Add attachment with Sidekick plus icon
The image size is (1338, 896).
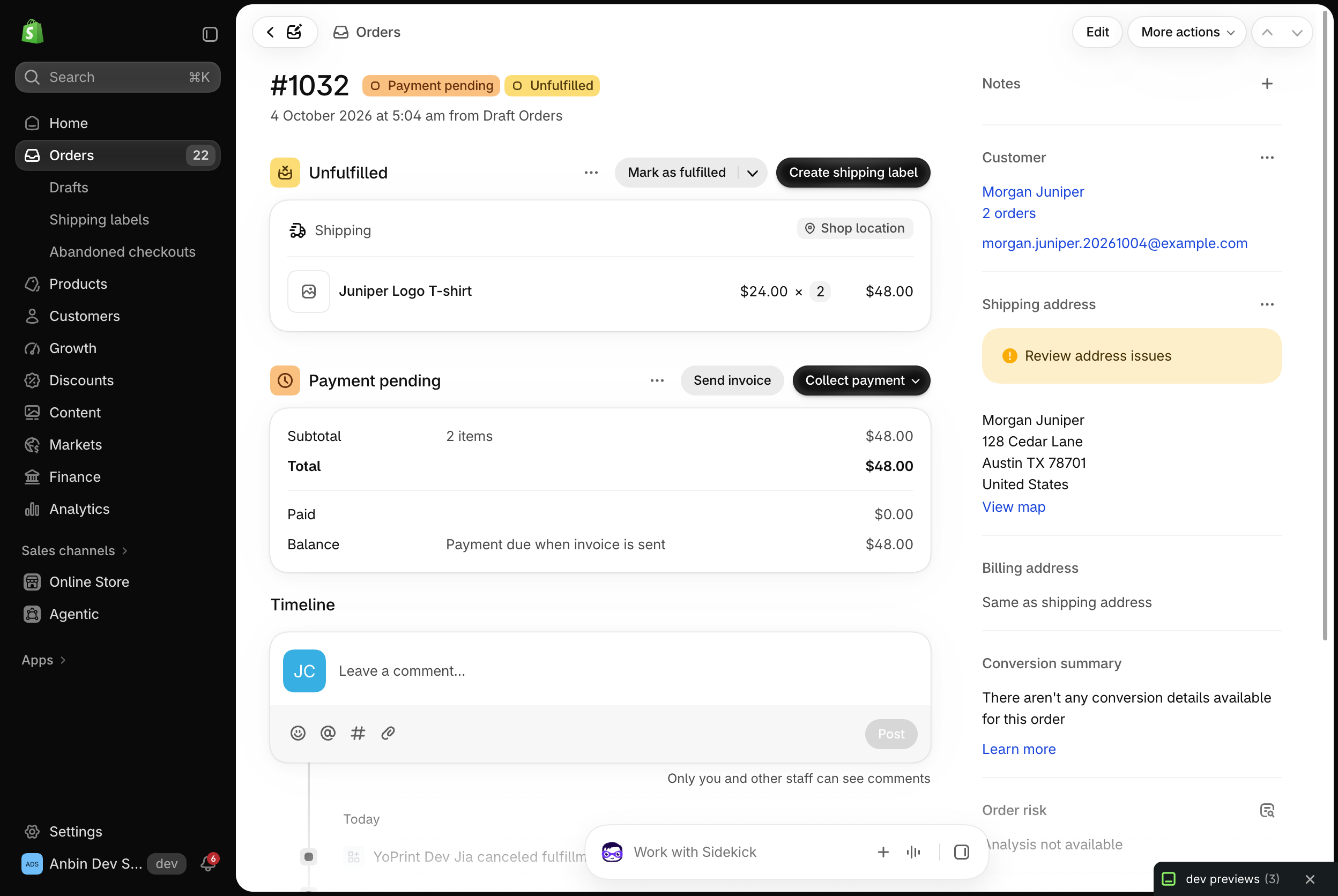click(x=883, y=852)
